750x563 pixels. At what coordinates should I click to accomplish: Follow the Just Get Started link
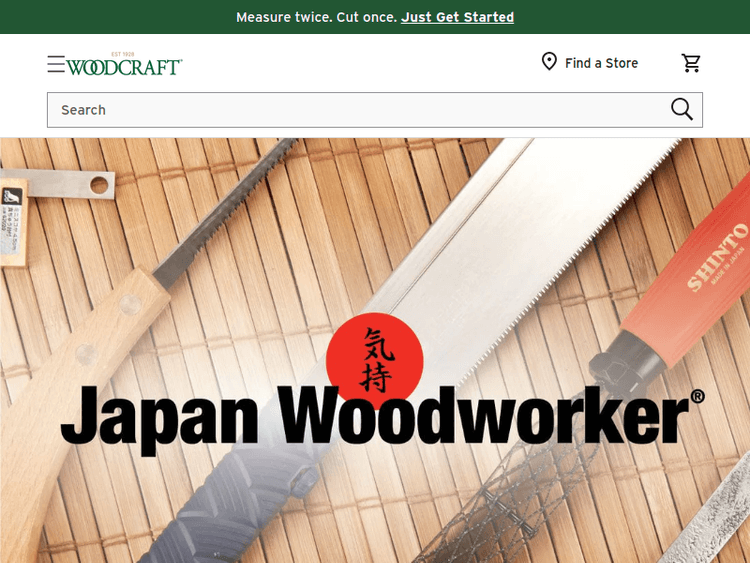point(457,17)
